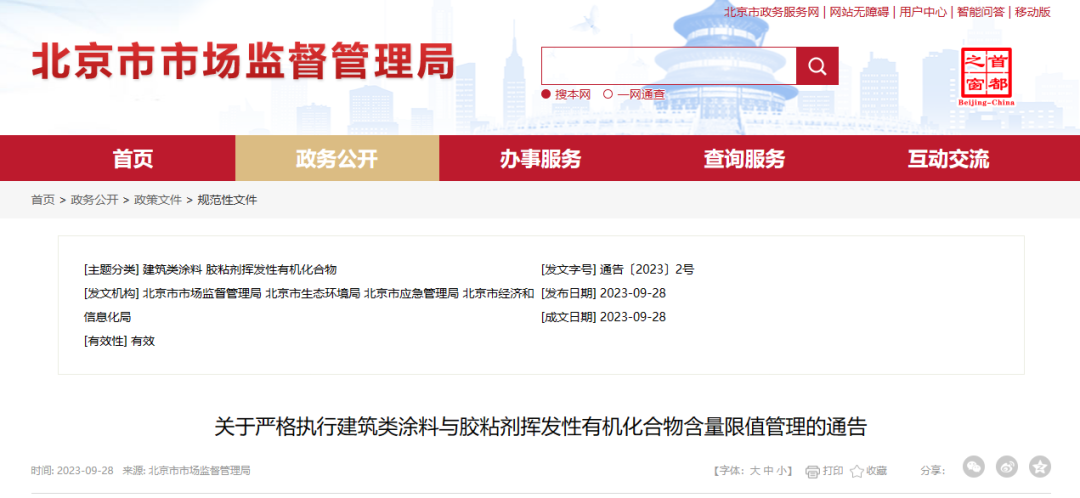
Task: Set font size to 中
Action: point(767,471)
